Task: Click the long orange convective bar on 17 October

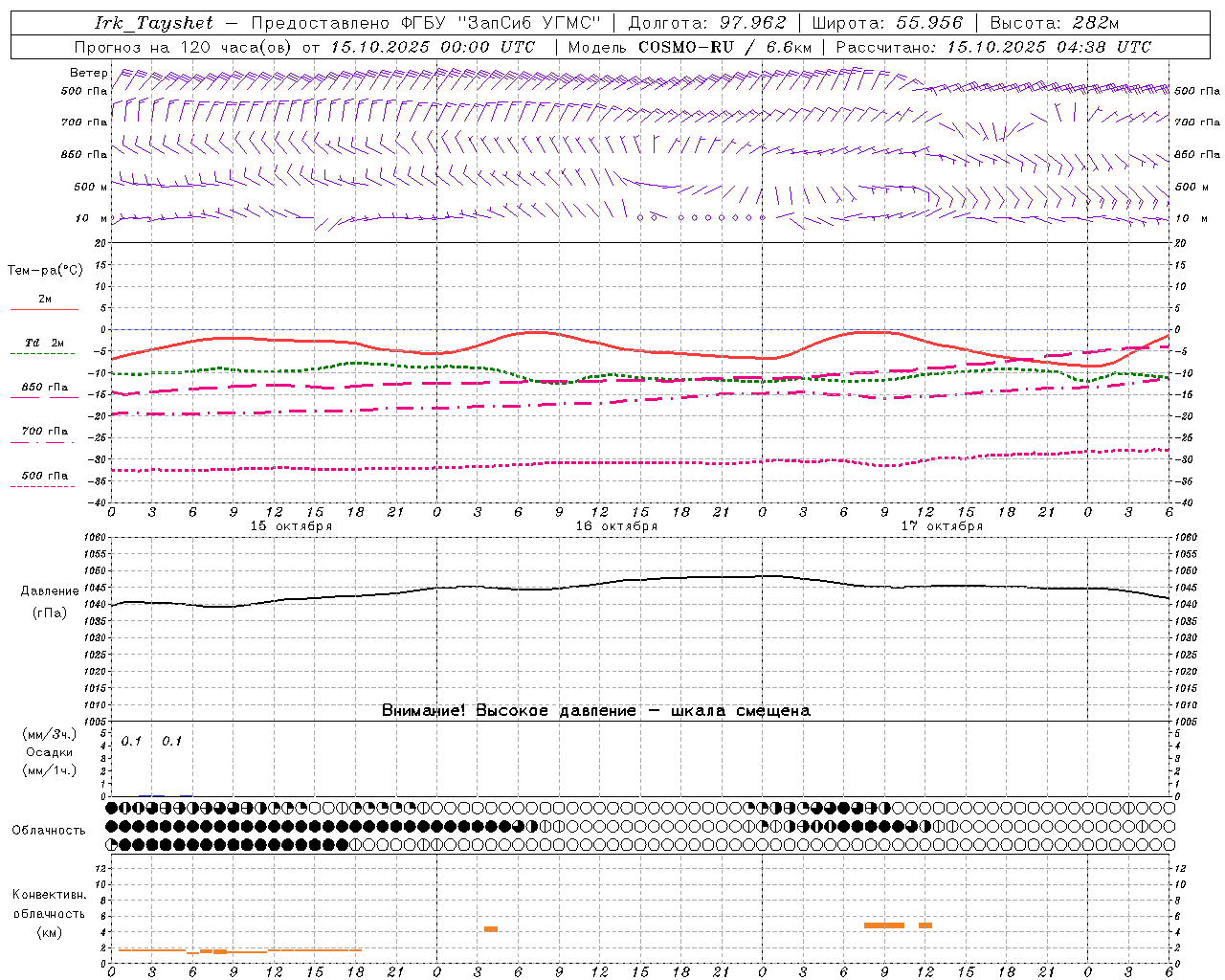Action: click(884, 925)
